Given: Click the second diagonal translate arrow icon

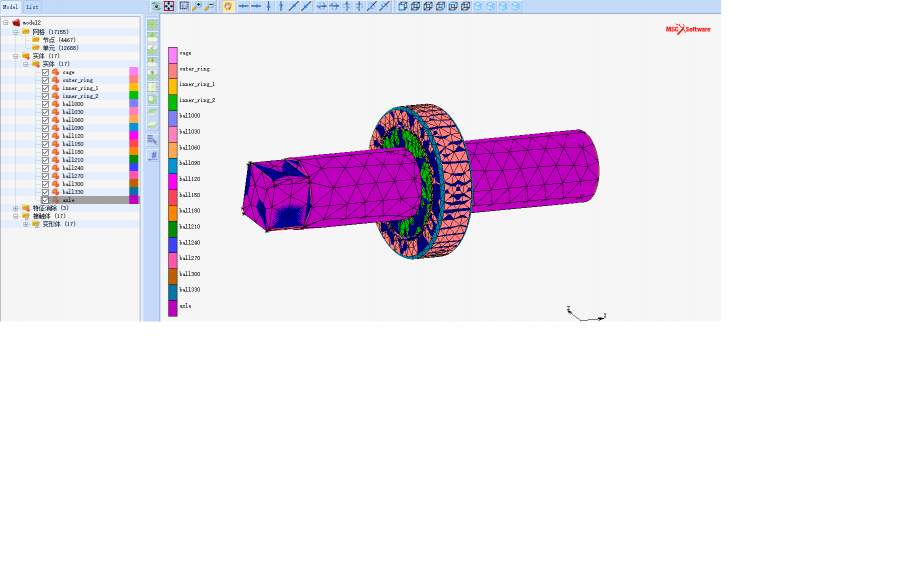Looking at the screenshot, I should [306, 6].
